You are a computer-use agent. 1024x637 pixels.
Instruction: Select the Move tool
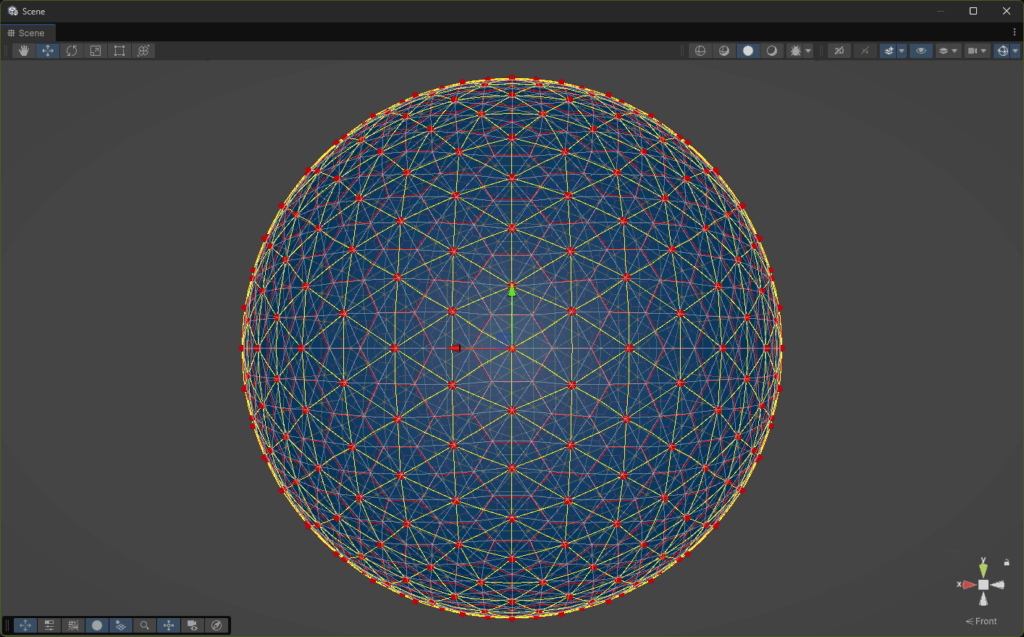pos(48,51)
